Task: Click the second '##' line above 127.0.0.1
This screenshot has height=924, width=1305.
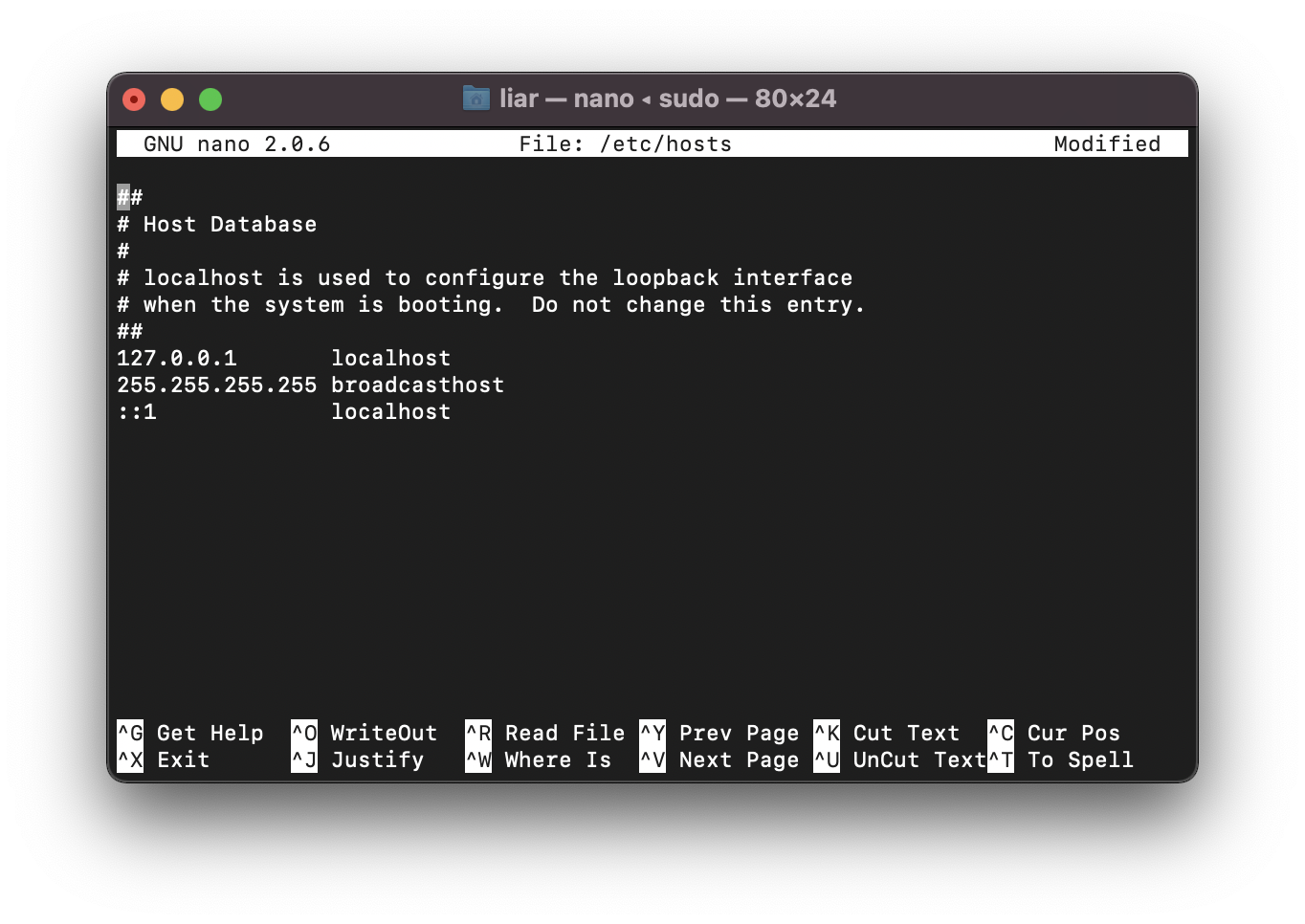Action: [130, 331]
